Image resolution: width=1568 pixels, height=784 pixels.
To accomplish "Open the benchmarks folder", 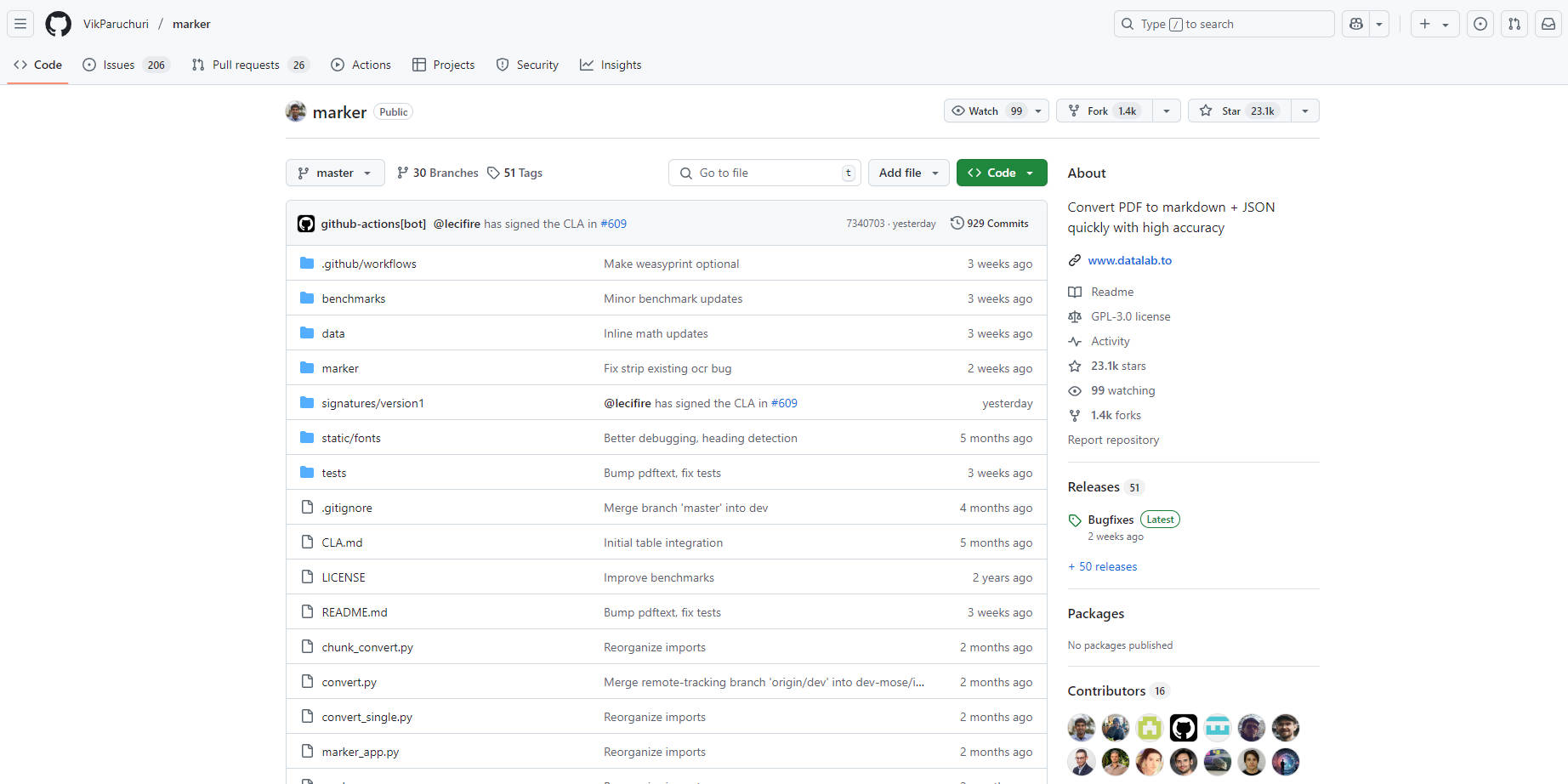I will 354,298.
